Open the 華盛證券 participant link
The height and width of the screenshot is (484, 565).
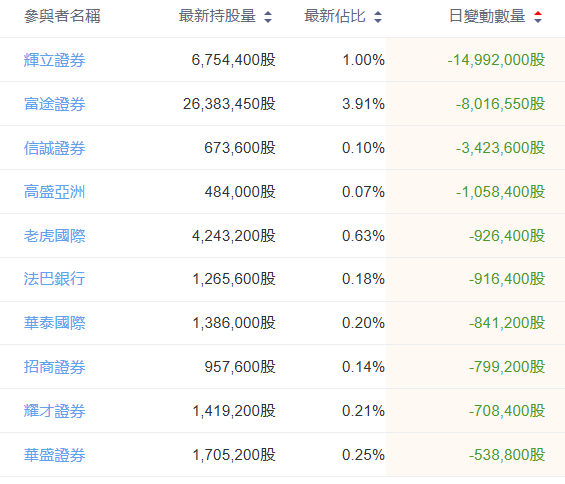pos(54,455)
